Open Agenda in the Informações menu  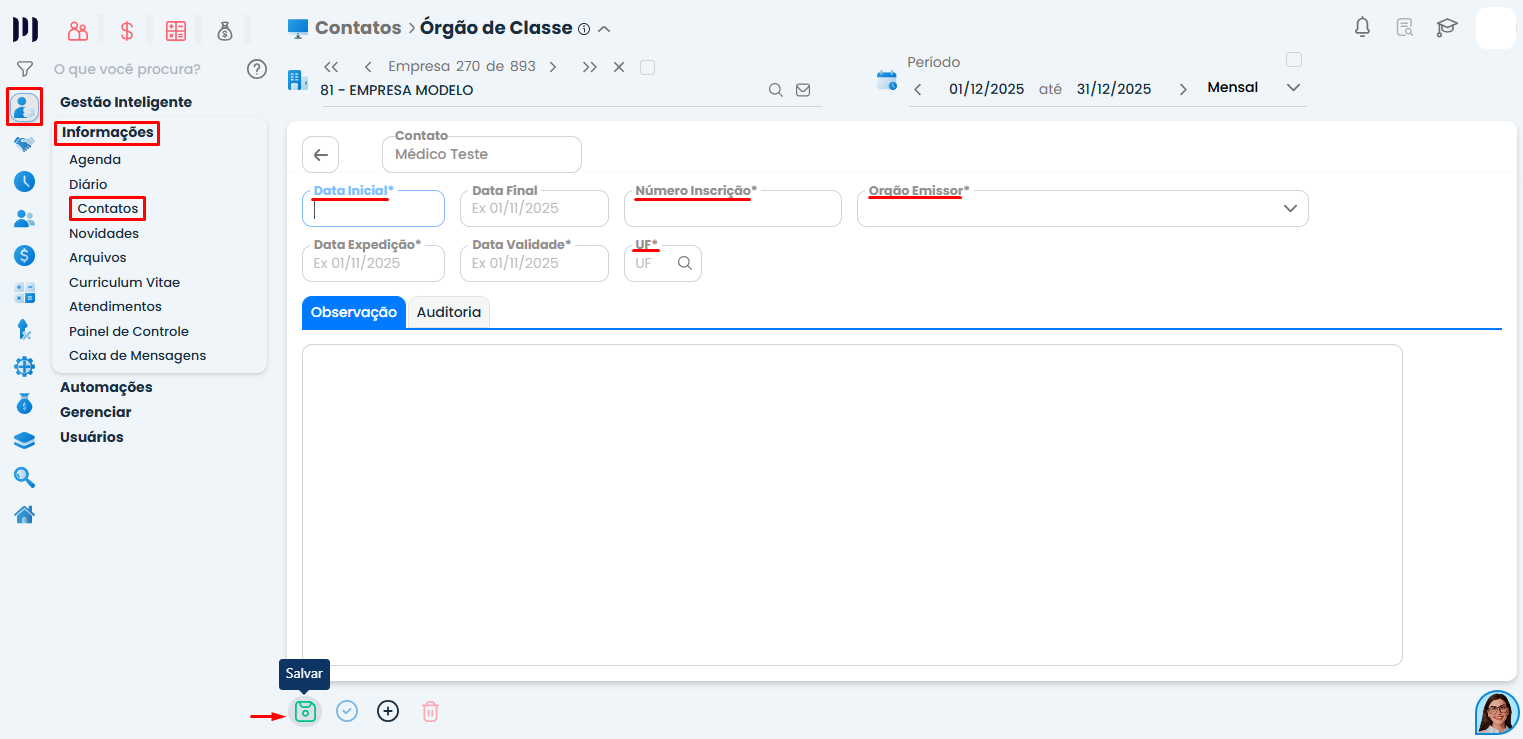click(95, 159)
